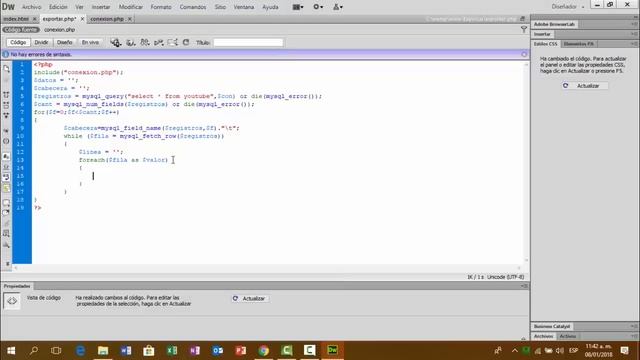The image size is (640, 360).
Task: Close the exportar.php tab
Action: [x=82, y=19]
